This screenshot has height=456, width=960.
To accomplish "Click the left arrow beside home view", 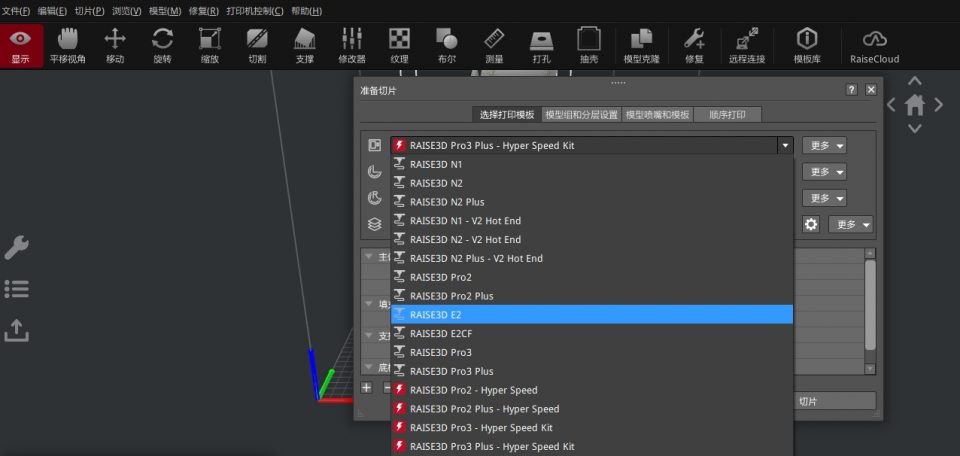I will pos(891,105).
